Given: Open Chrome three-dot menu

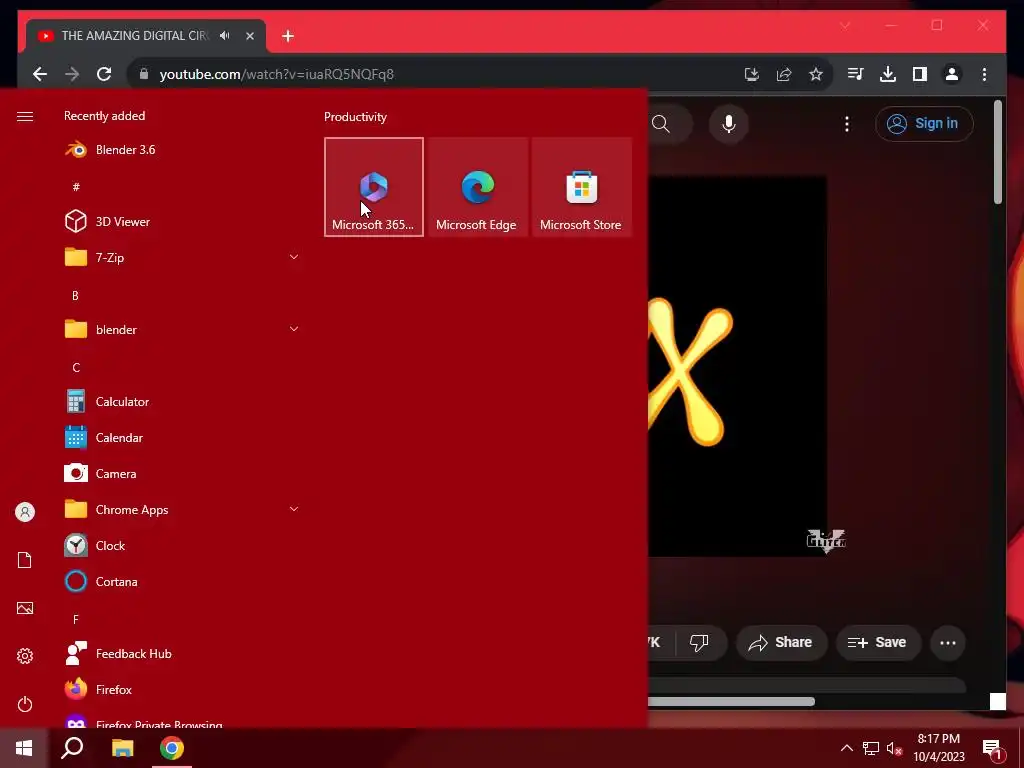Looking at the screenshot, I should pyautogui.click(x=984, y=74).
